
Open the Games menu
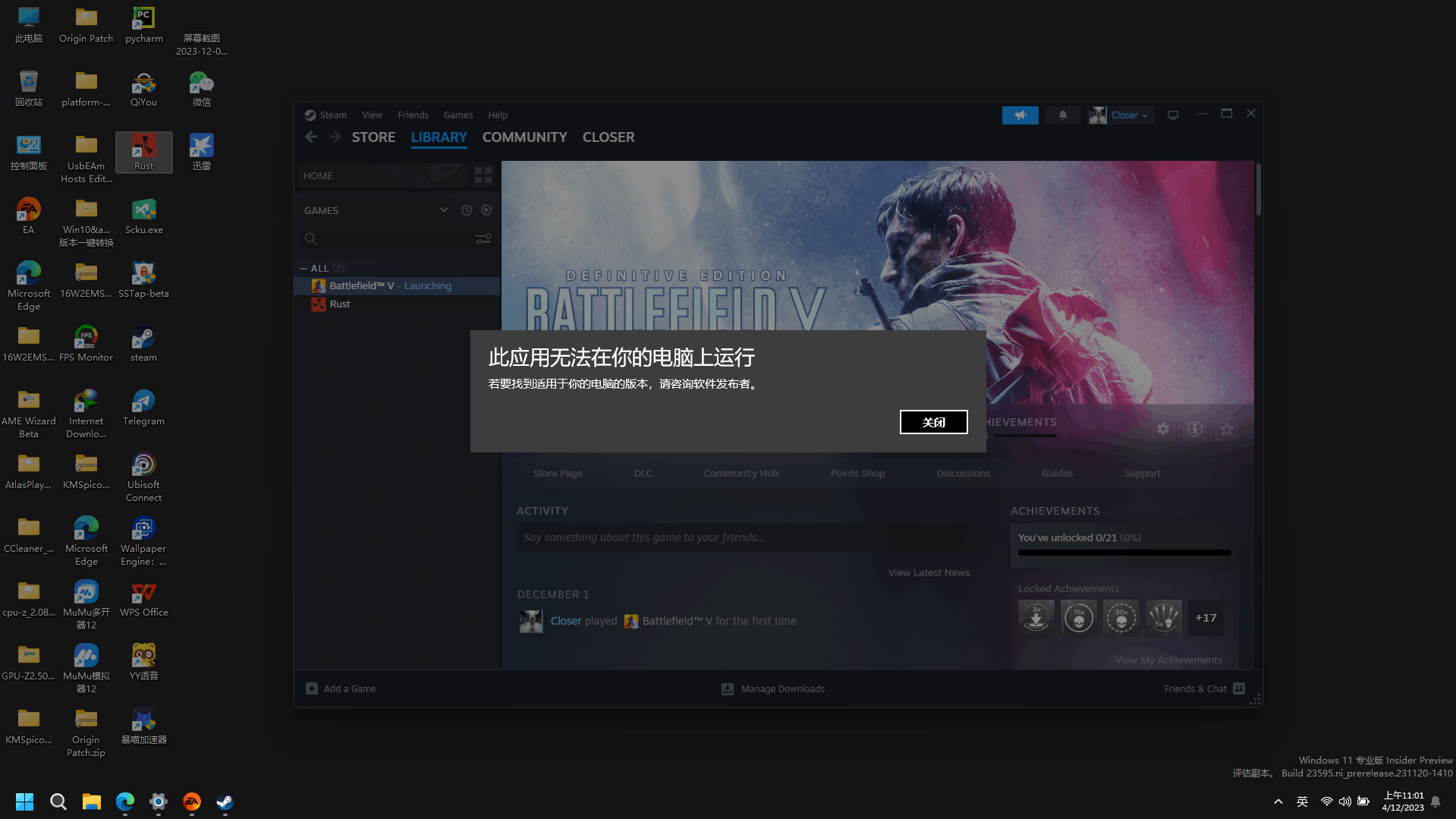(x=458, y=115)
